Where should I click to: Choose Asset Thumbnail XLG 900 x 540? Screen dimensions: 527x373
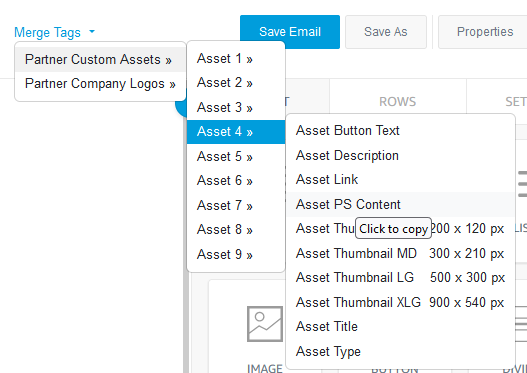coord(400,302)
